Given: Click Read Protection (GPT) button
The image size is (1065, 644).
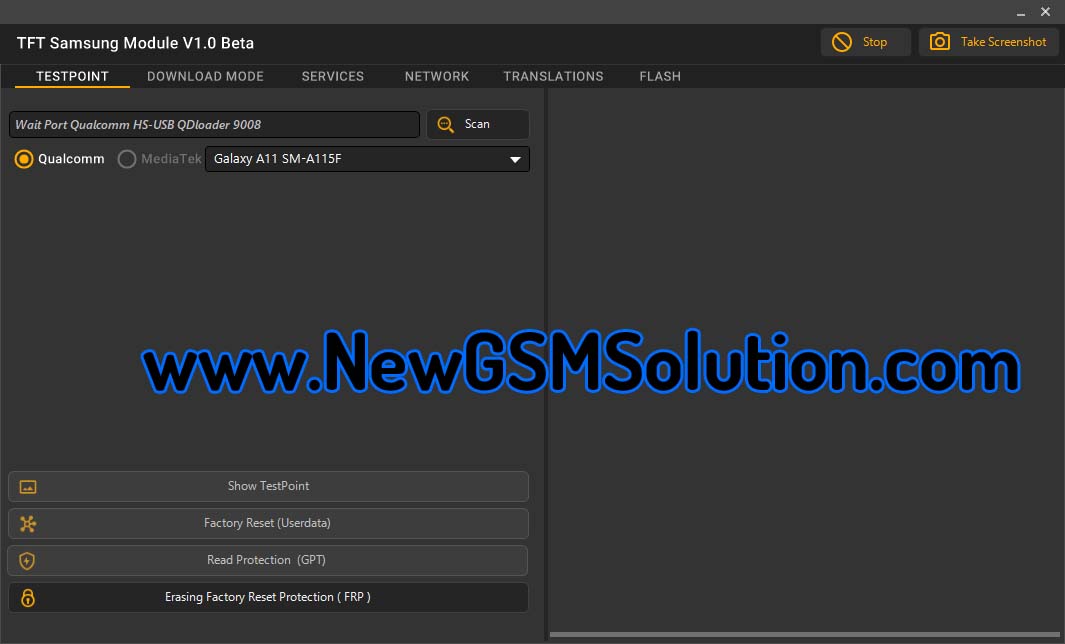Looking at the screenshot, I should click(268, 560).
